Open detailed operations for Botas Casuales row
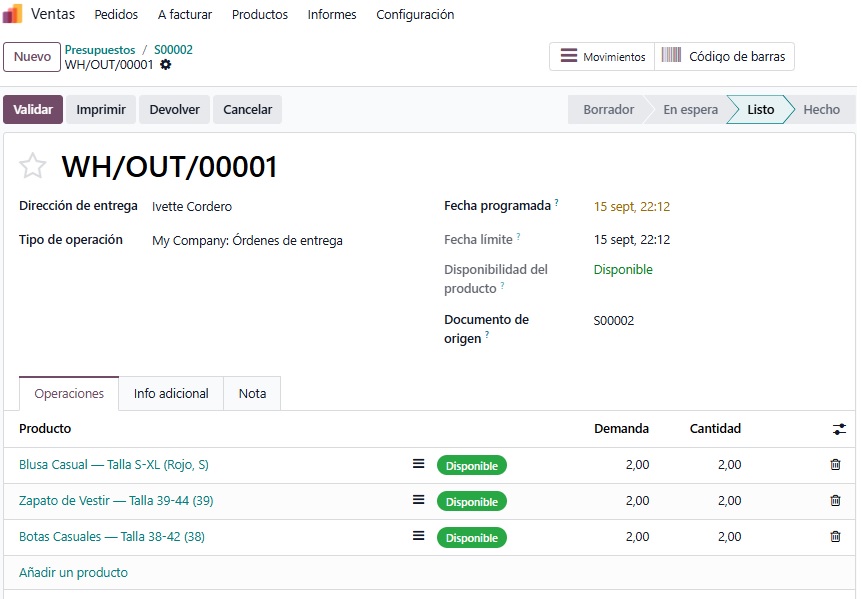Screen dimensions: 862x599 (x=418, y=535)
